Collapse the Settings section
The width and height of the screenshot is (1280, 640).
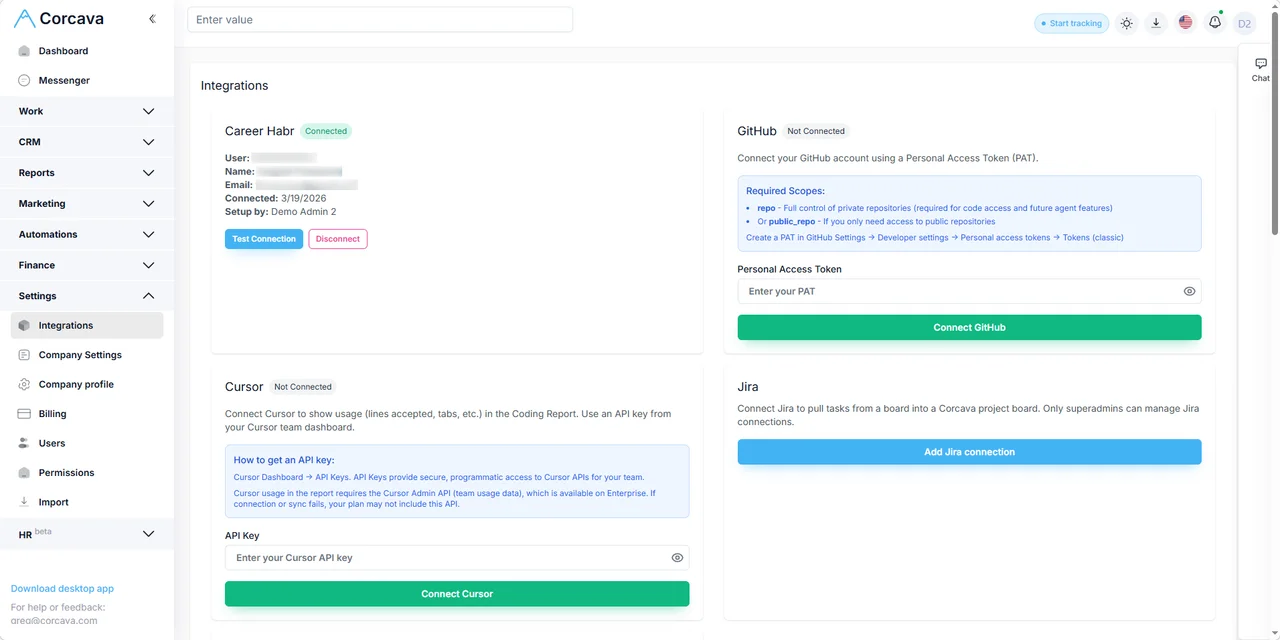tap(87, 296)
